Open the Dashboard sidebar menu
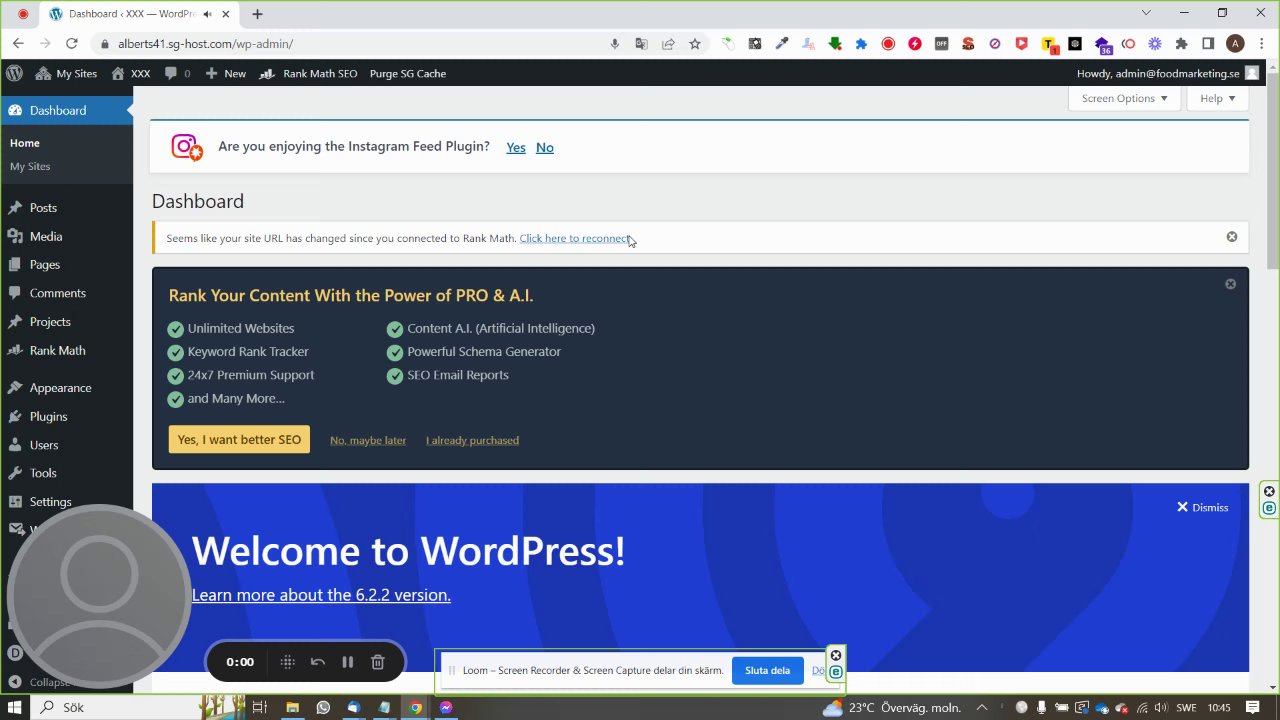 pyautogui.click(x=66, y=110)
